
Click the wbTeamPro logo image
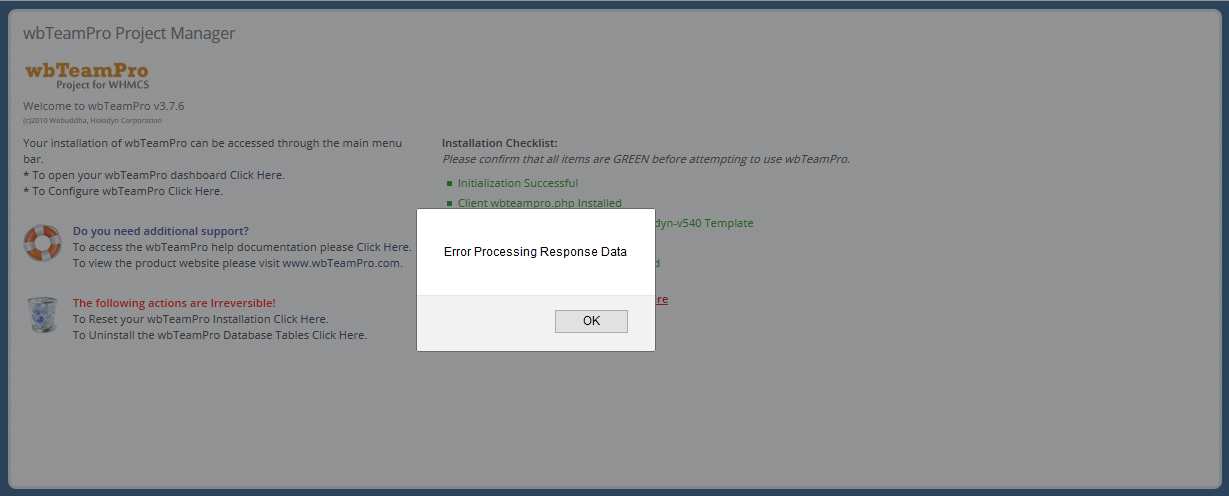[x=87, y=75]
